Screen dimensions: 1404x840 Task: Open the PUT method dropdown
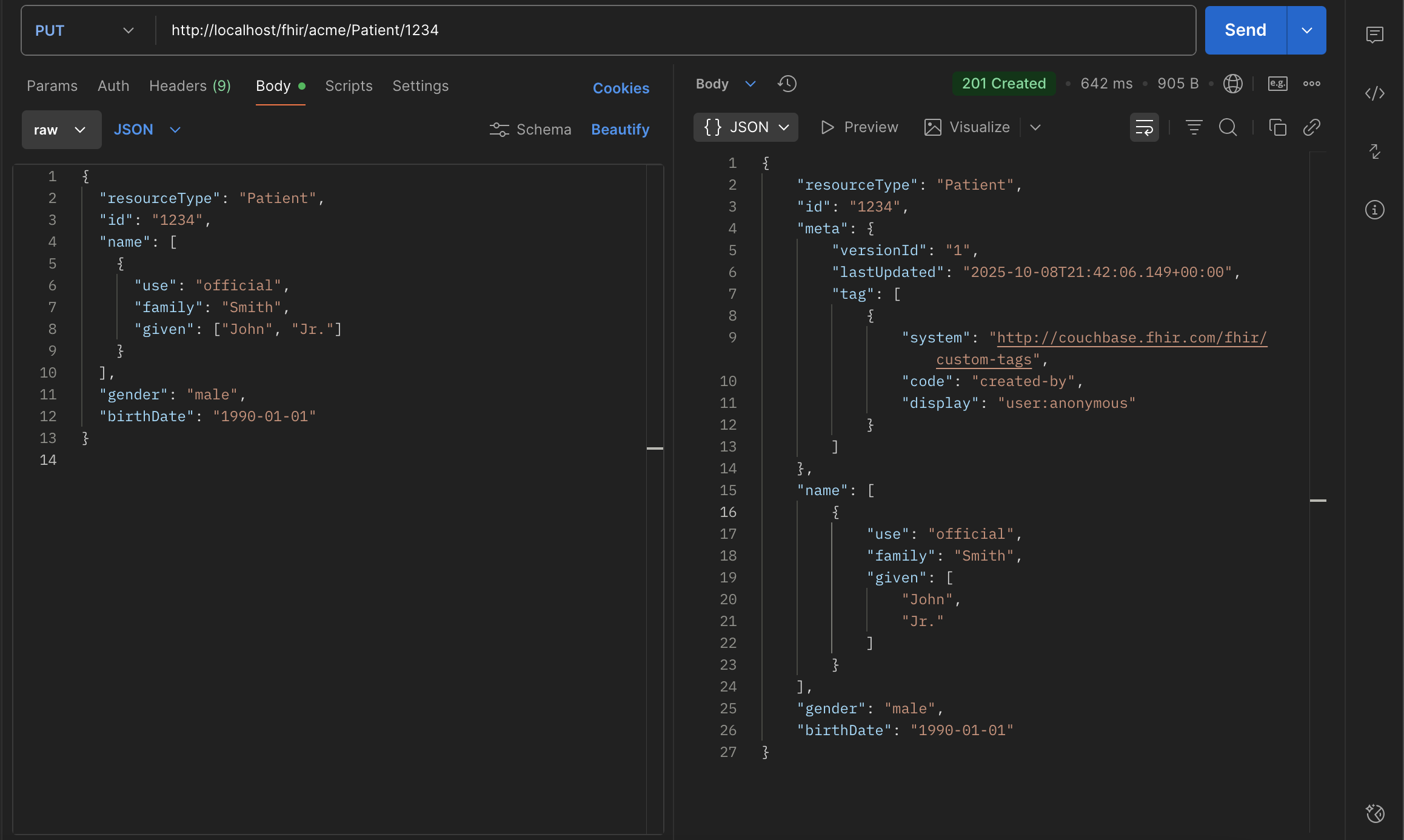pyautogui.click(x=85, y=30)
